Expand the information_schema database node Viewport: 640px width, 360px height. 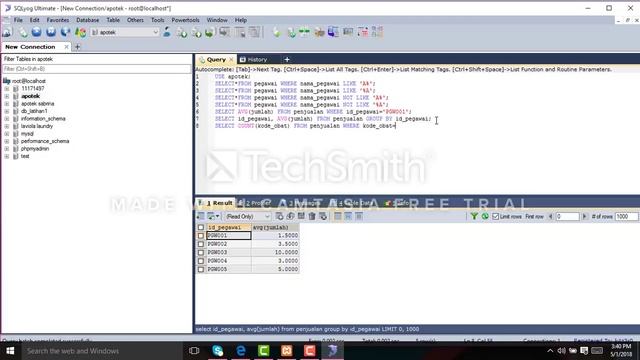[x=7, y=119]
